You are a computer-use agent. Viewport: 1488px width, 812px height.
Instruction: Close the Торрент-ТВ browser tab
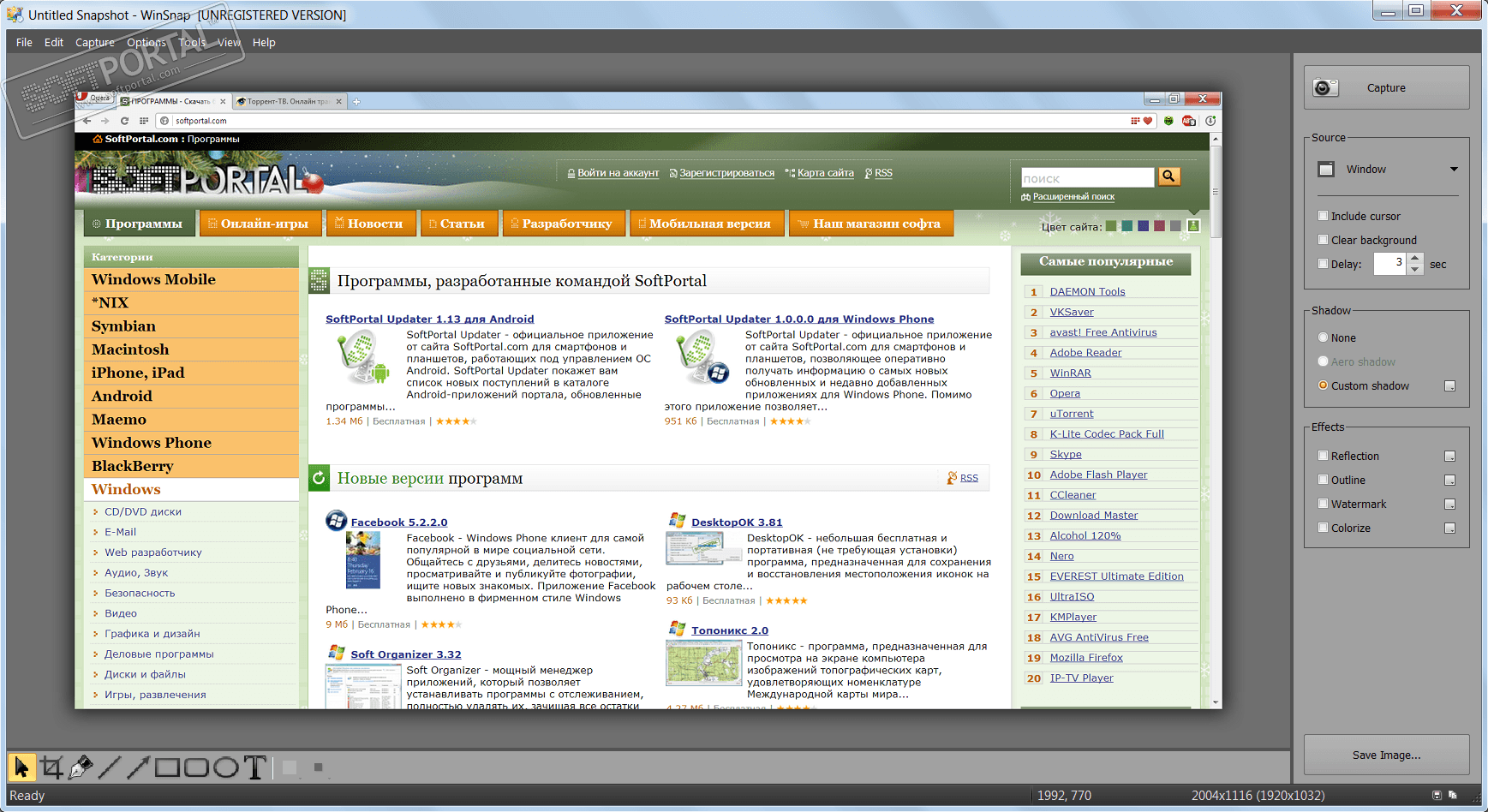click(339, 101)
